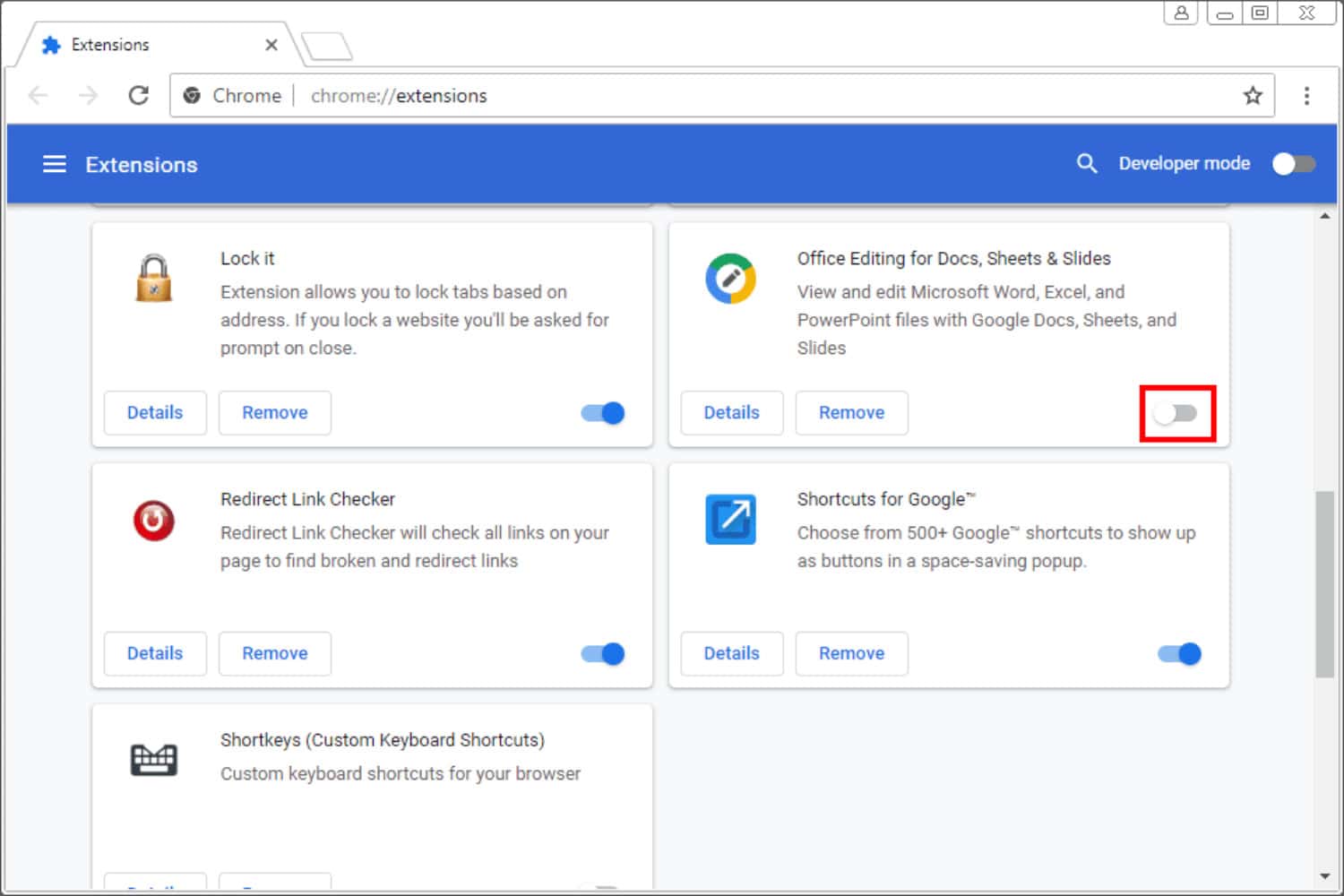Open Details for Lock it

click(x=155, y=413)
